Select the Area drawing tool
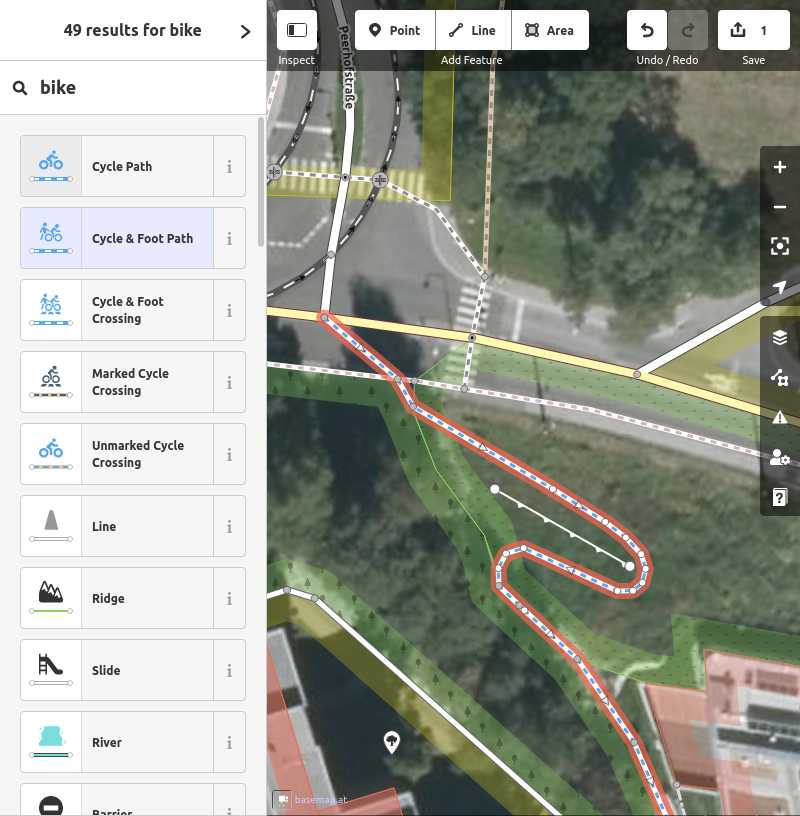Image resolution: width=800 pixels, height=816 pixels. 550,30
